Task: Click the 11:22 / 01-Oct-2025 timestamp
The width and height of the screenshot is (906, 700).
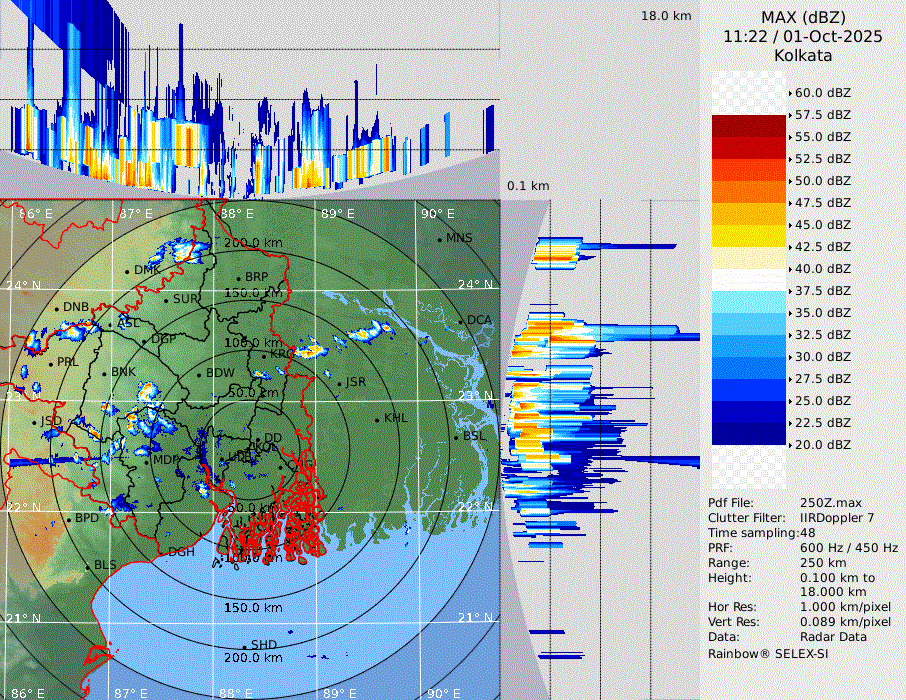Action: pos(803,36)
